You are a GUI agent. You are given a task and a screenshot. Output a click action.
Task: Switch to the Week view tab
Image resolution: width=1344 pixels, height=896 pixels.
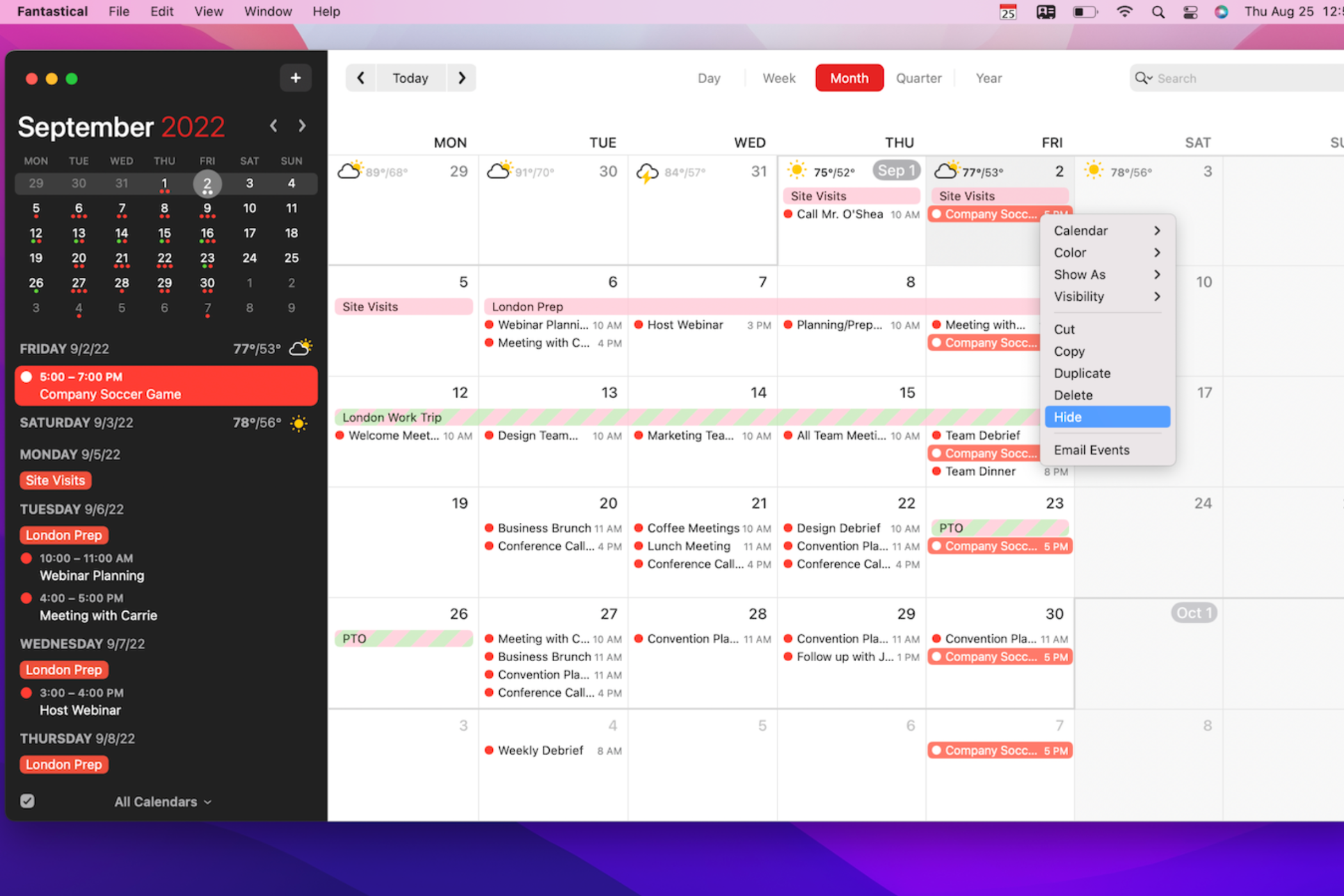point(779,78)
